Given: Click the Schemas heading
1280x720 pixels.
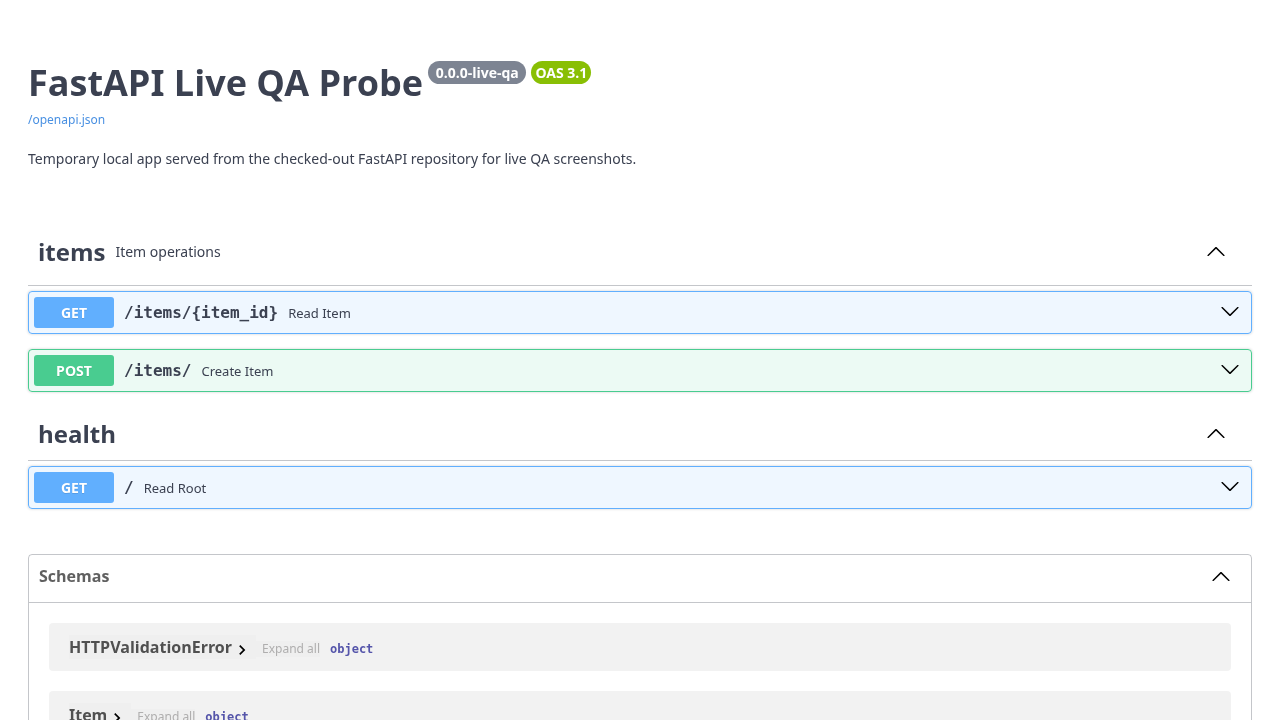Looking at the screenshot, I should 74,576.
